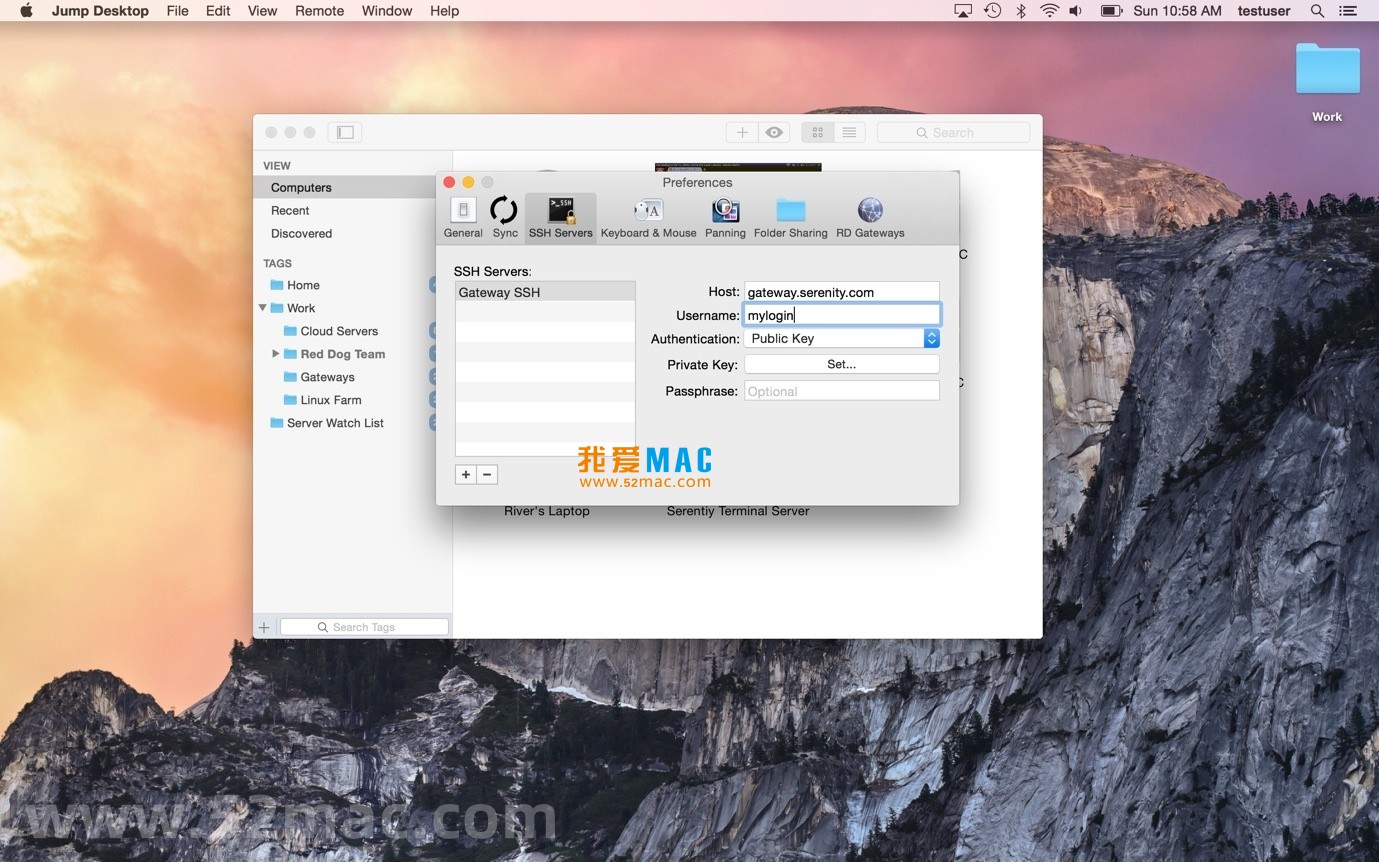The height and width of the screenshot is (862, 1379).
Task: Collapse the Work tag group
Action: click(x=263, y=308)
